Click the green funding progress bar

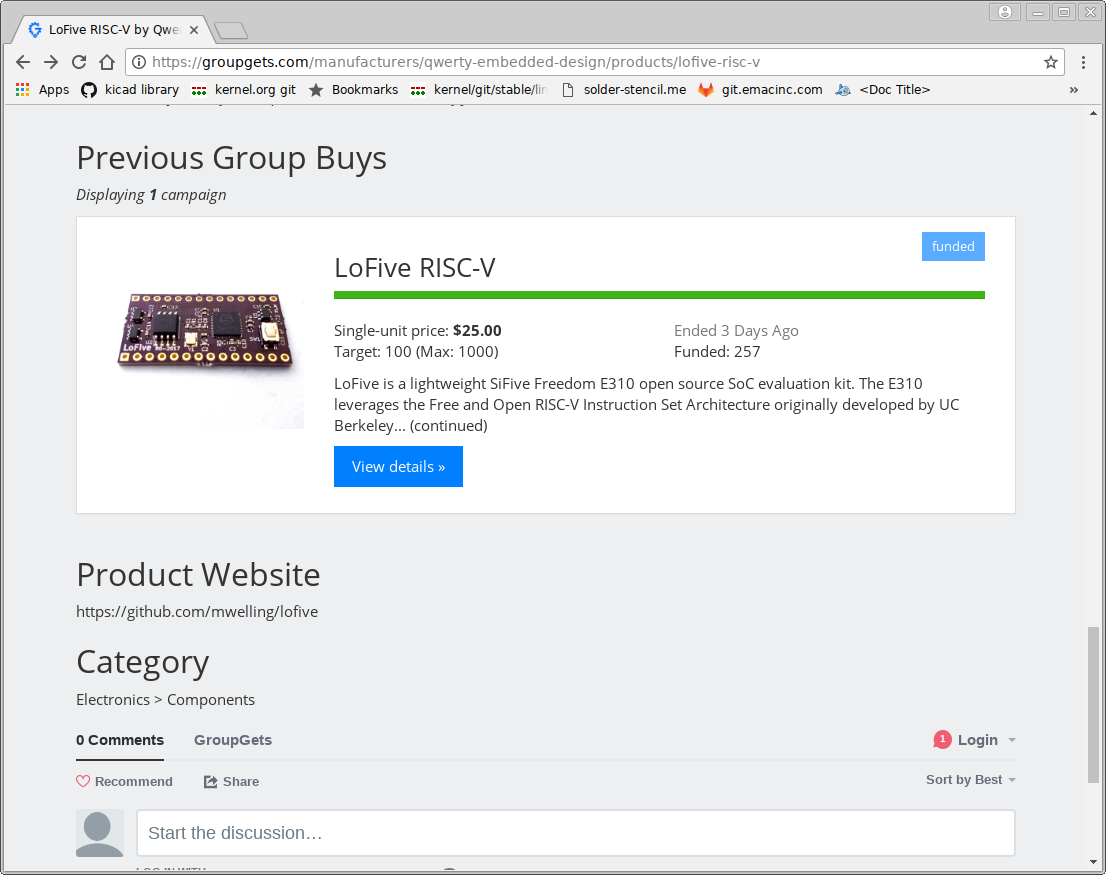click(x=659, y=295)
